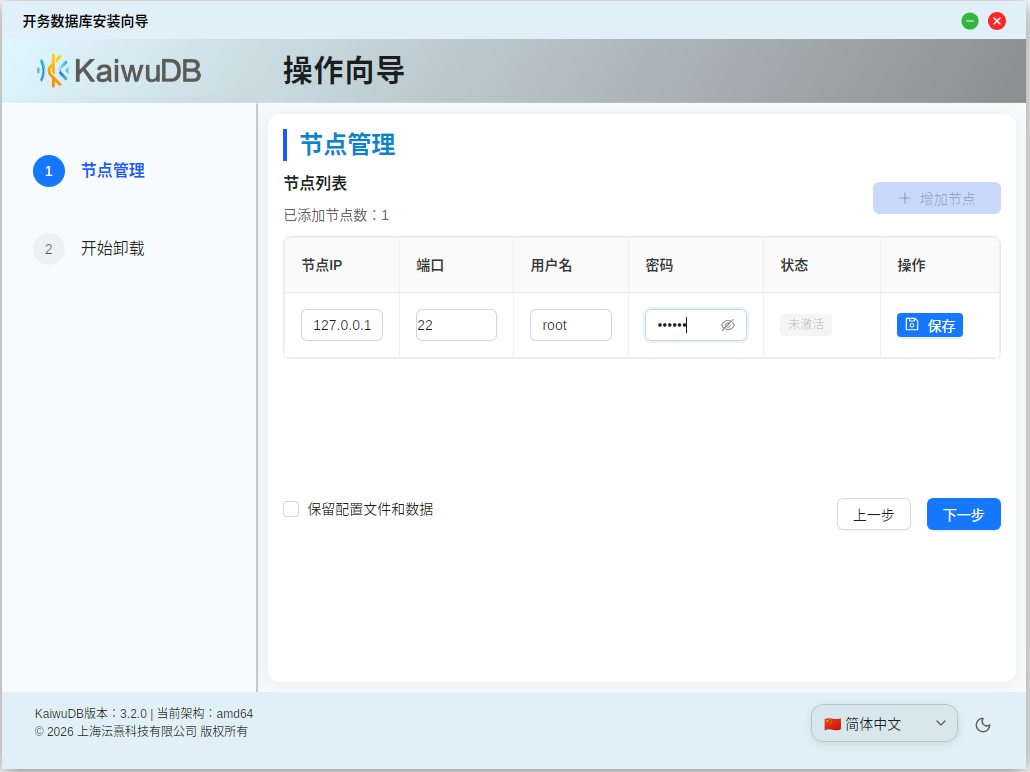1030x772 pixels.
Task: Focus the username field showing root
Action: [571, 325]
